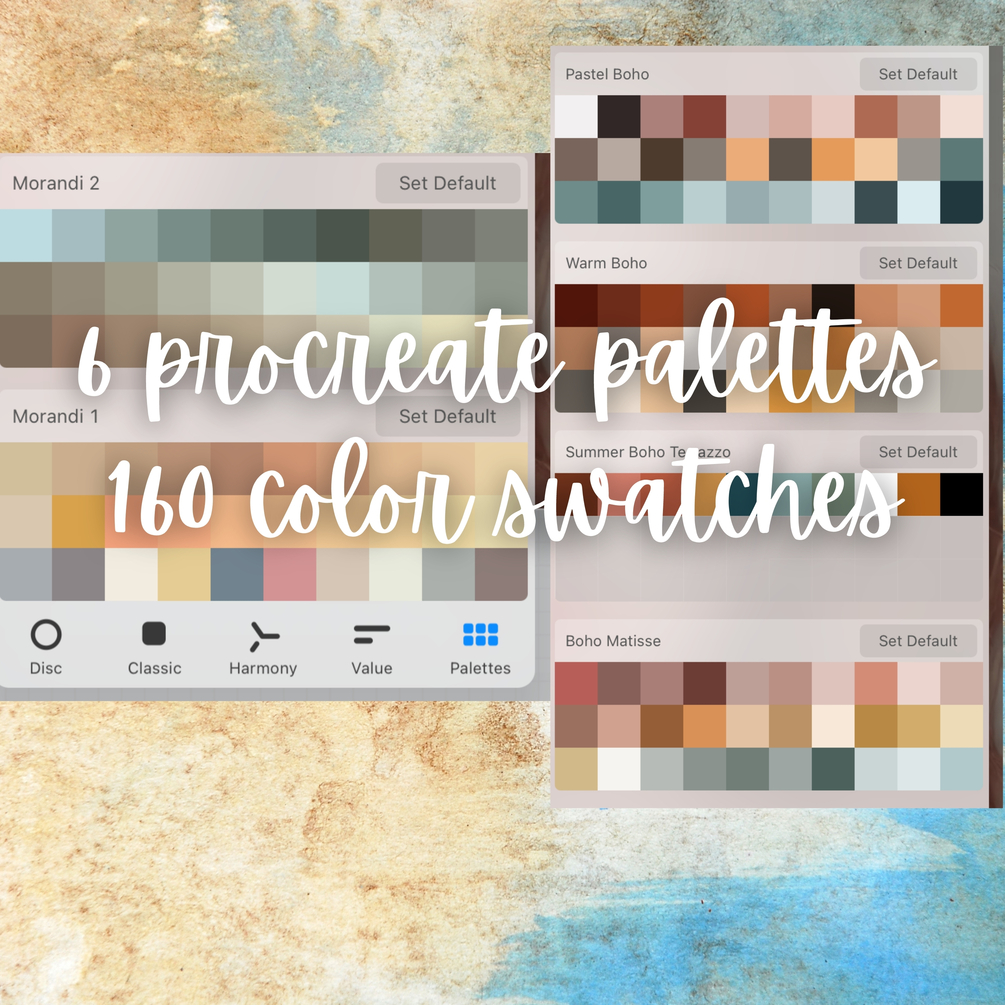
Task: Pick the white first swatch in Pastel Boho
Action: click(576, 117)
